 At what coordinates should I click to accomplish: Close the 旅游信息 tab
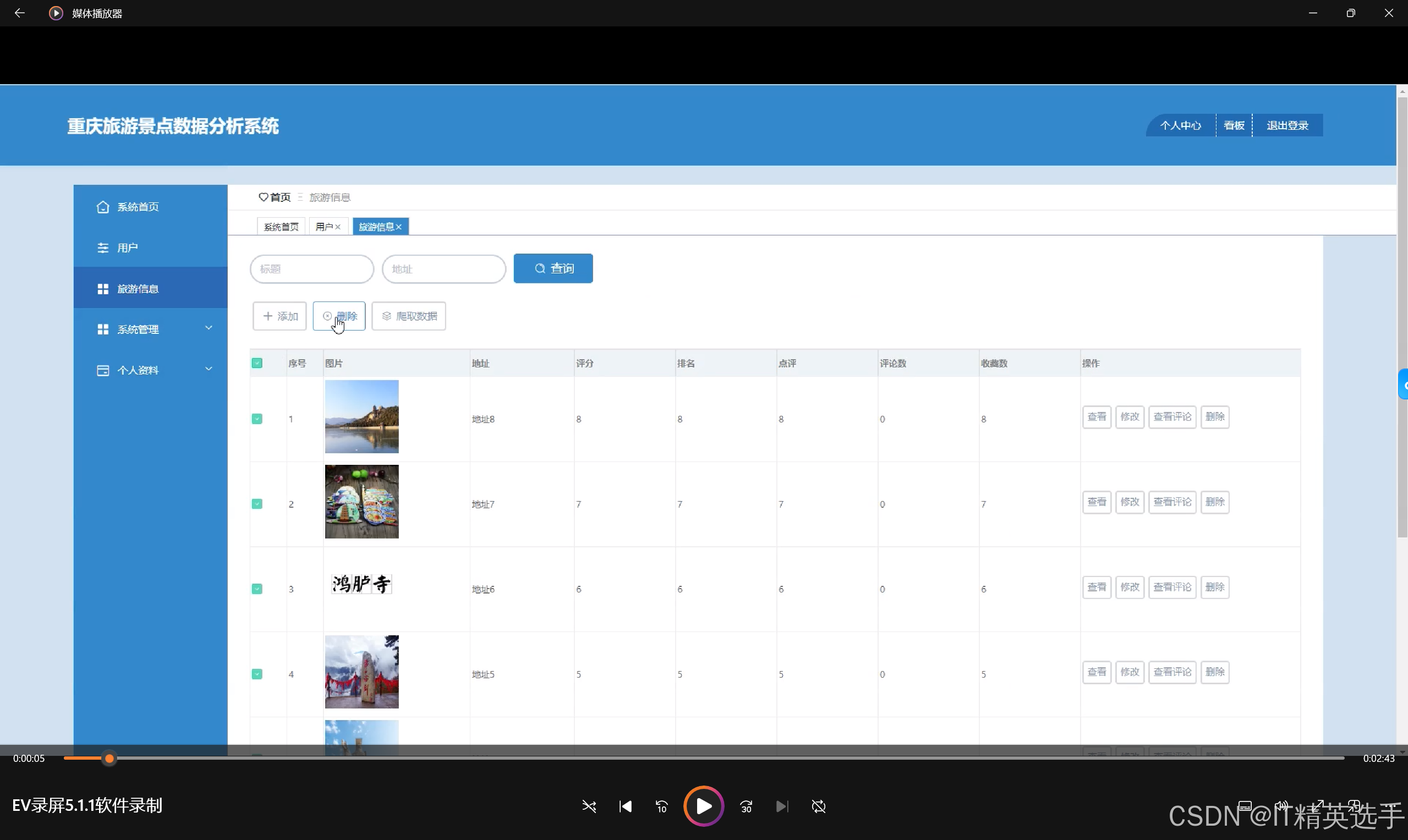tap(399, 227)
